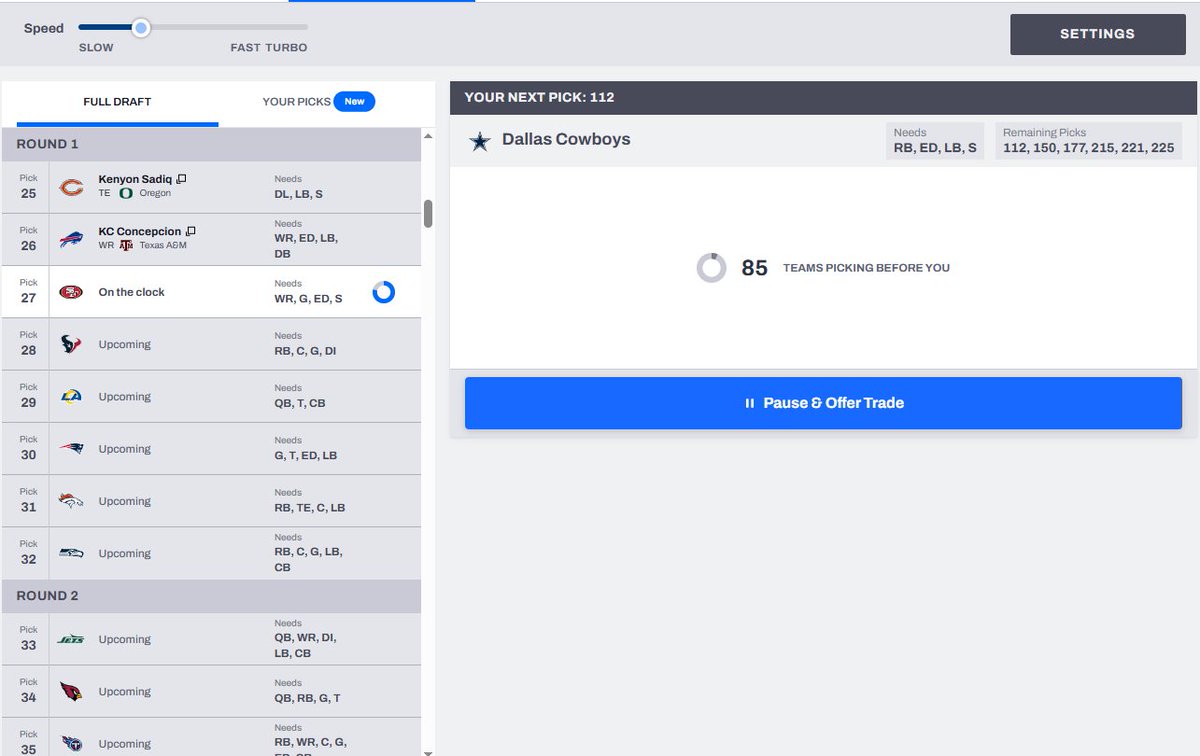Click the Pick 25 number cell
The height and width of the screenshot is (756, 1200).
(x=28, y=187)
